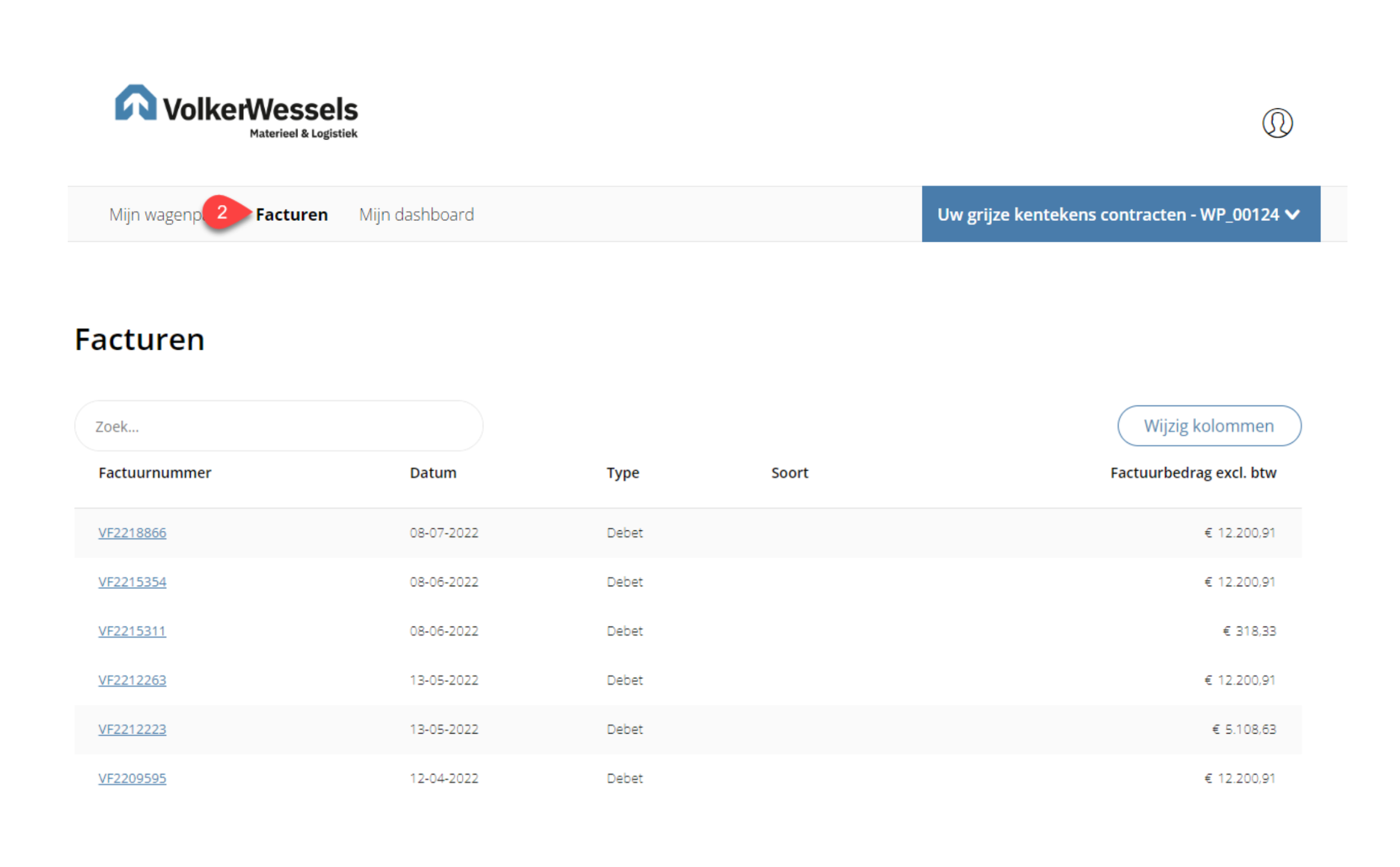This screenshot has width=1400, height=867.
Task: Open invoice VF2212263
Action: [x=132, y=680]
